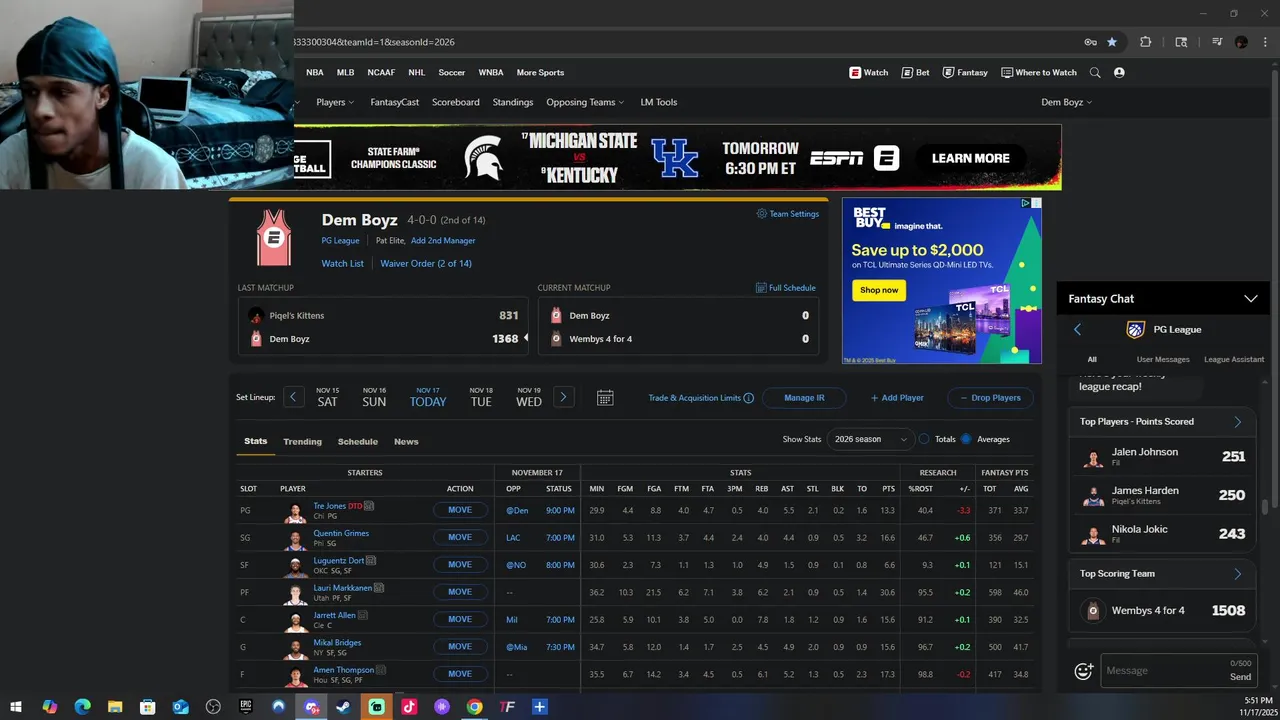This screenshot has width=1280, height=720.
Task: Select the Totals radio button
Action: click(924, 439)
